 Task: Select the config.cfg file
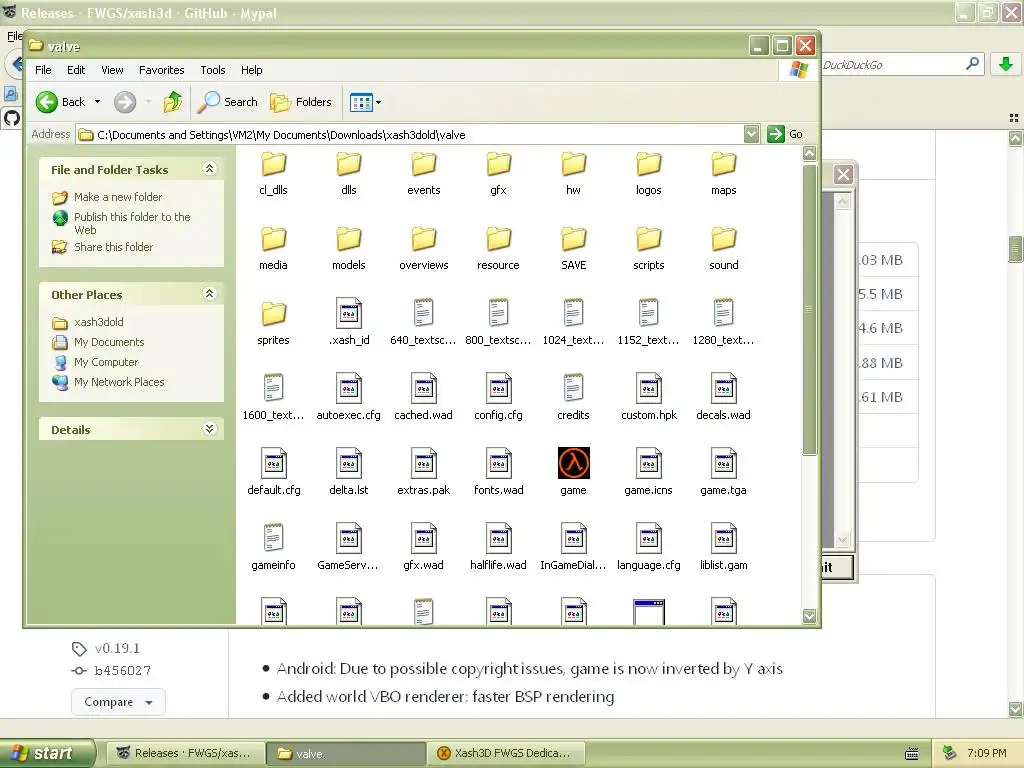pos(498,398)
